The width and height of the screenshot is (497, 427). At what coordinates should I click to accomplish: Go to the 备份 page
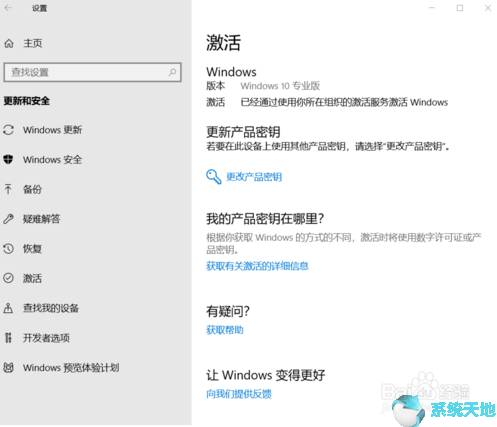32,189
